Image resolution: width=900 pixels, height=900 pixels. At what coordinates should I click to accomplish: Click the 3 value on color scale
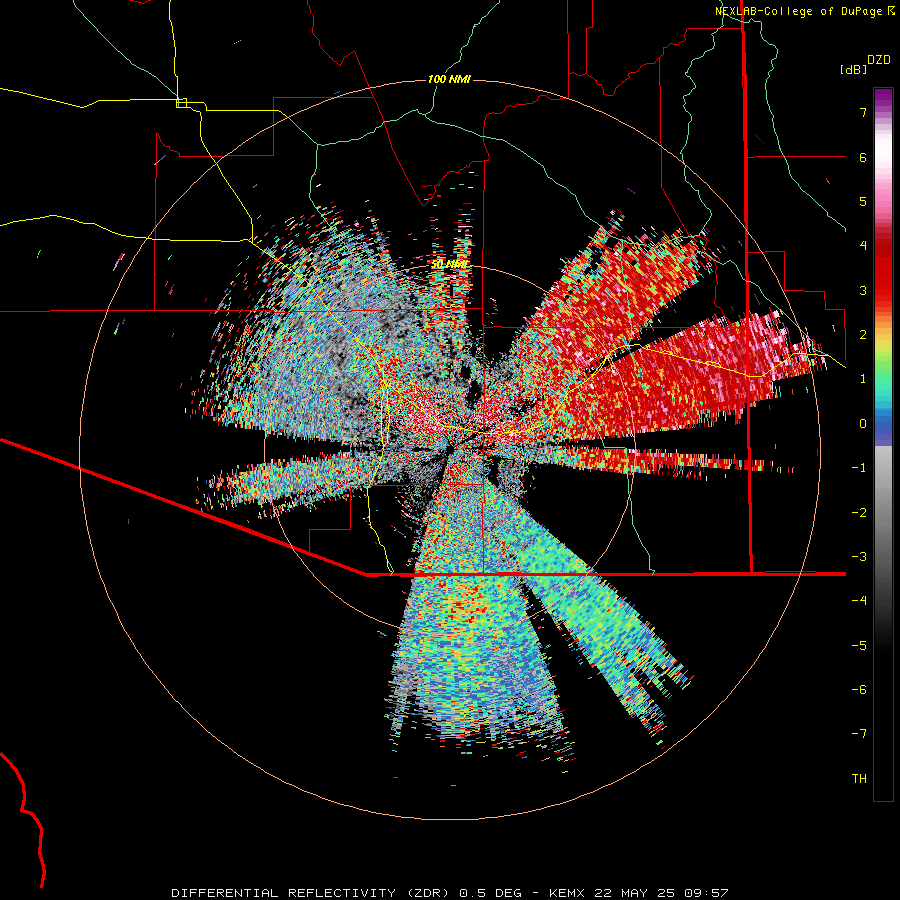[x=863, y=290]
